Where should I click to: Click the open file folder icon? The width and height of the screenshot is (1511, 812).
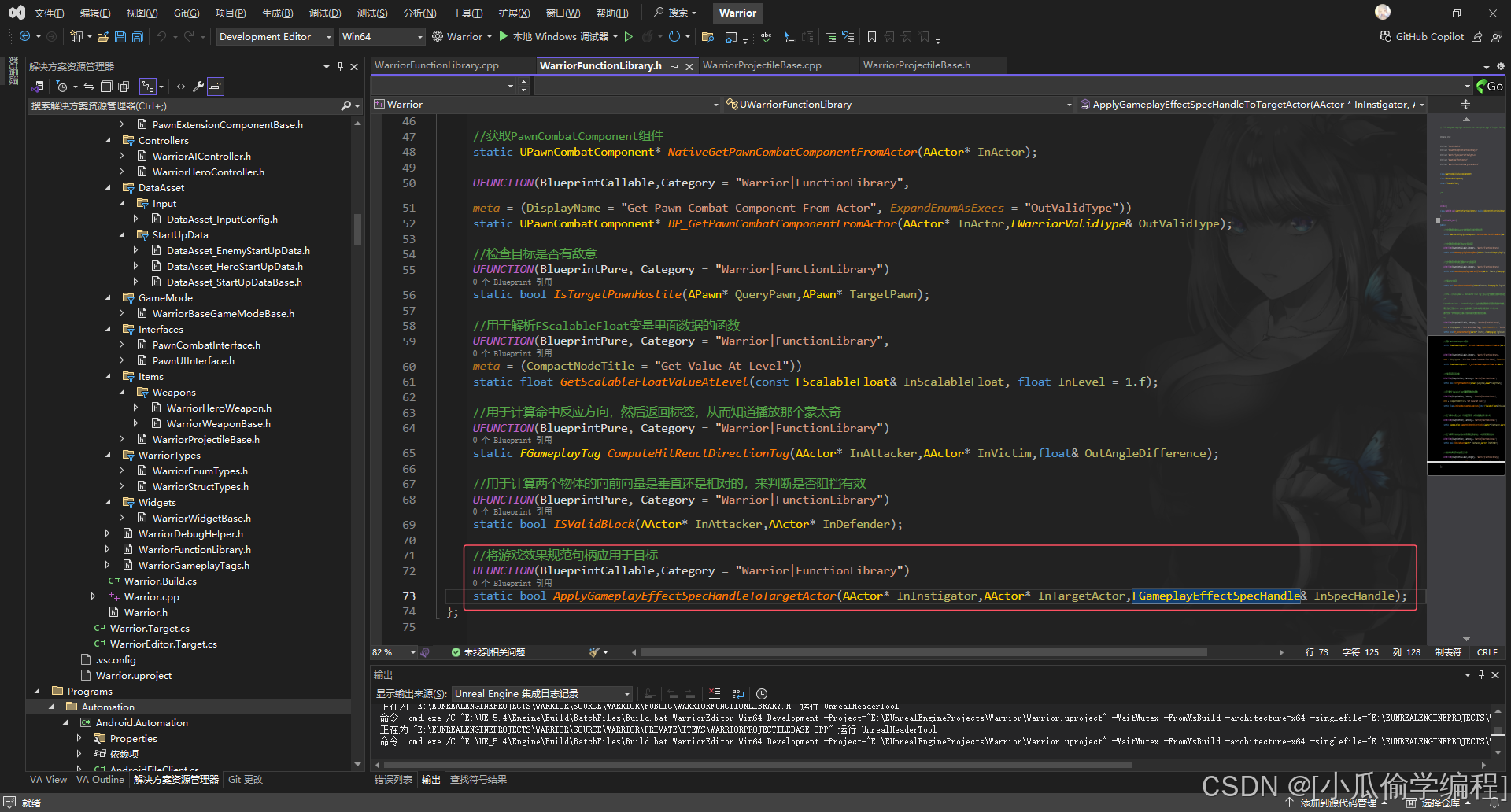click(104, 36)
